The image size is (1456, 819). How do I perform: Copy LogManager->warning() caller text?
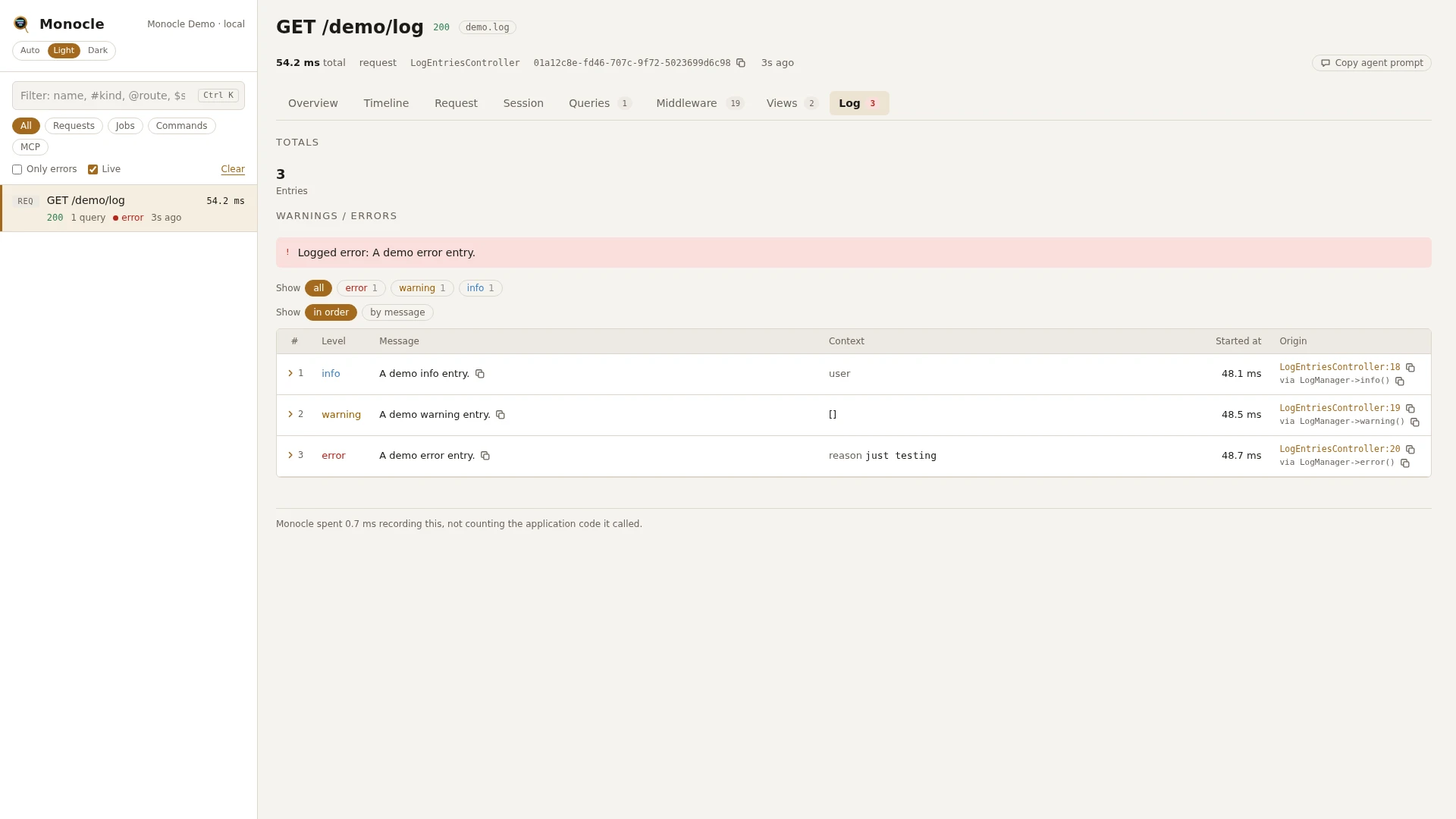(1415, 422)
